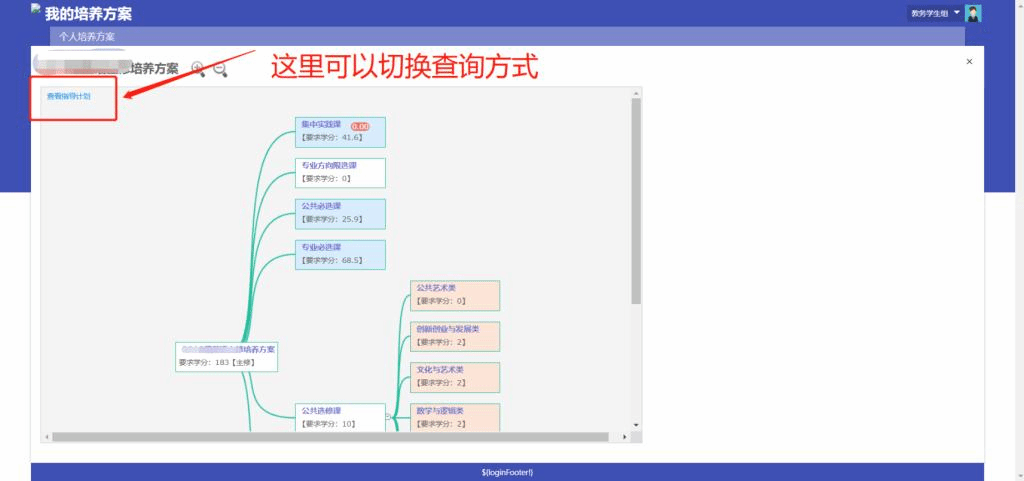Select the 专业必选课 node

pyautogui.click(x=340, y=255)
